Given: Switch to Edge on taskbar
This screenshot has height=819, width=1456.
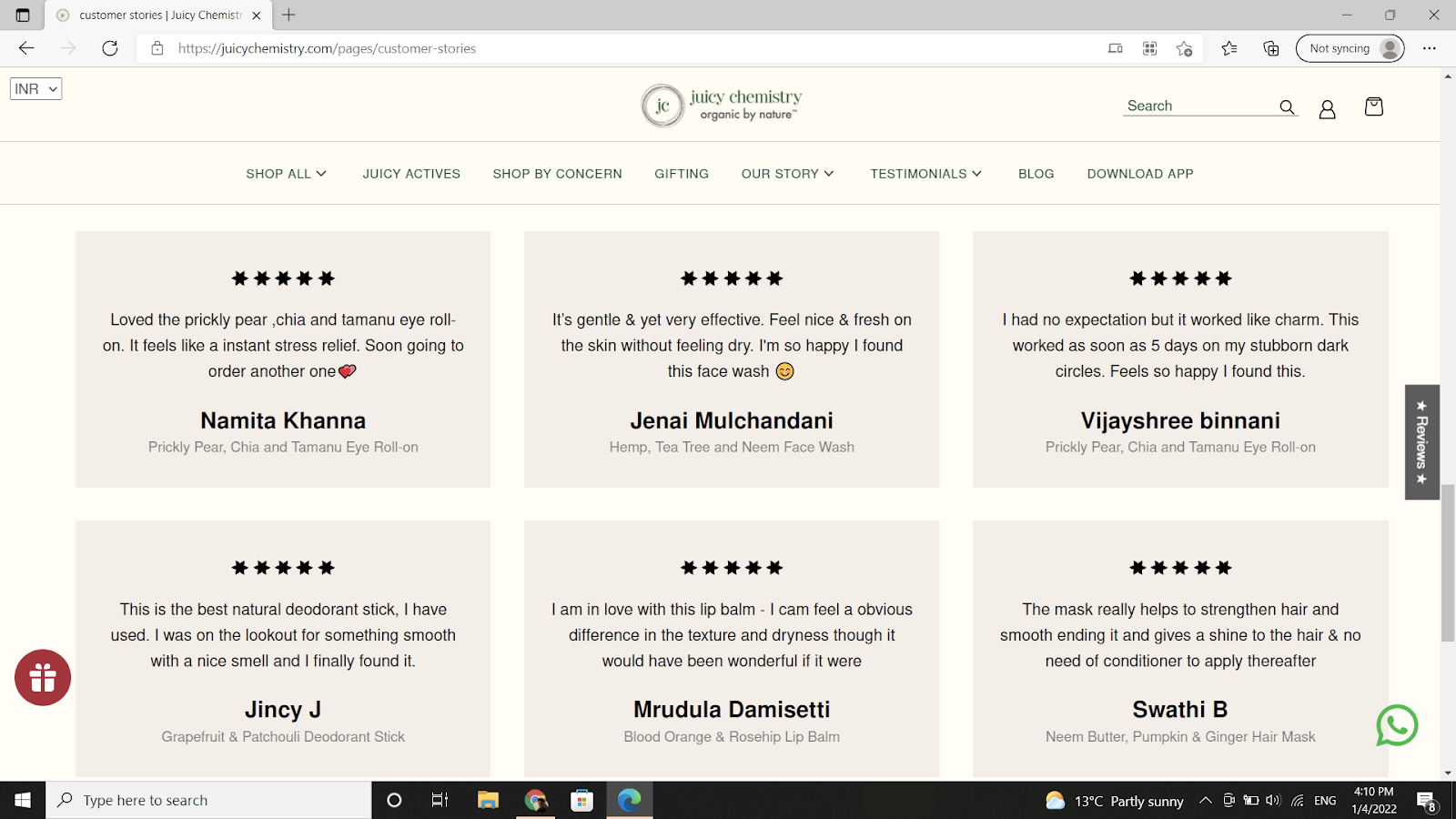Looking at the screenshot, I should tap(629, 800).
